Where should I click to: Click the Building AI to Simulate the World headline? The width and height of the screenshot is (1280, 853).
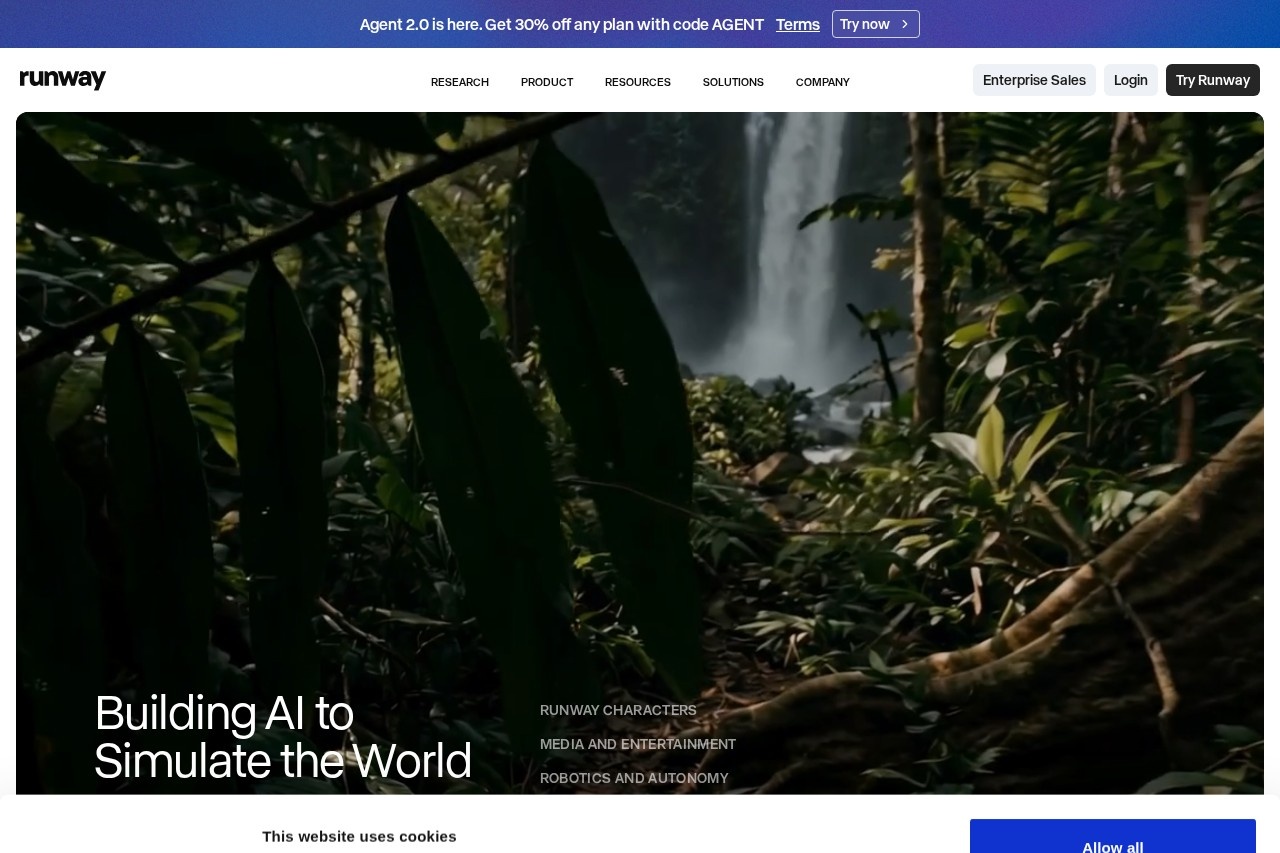(283, 737)
